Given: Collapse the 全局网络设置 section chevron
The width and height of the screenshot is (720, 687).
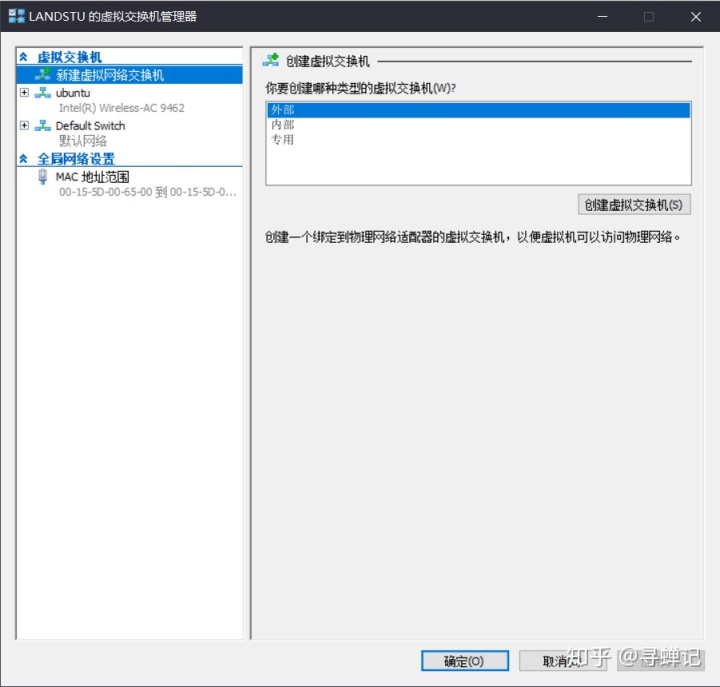Looking at the screenshot, I should pos(23,159).
